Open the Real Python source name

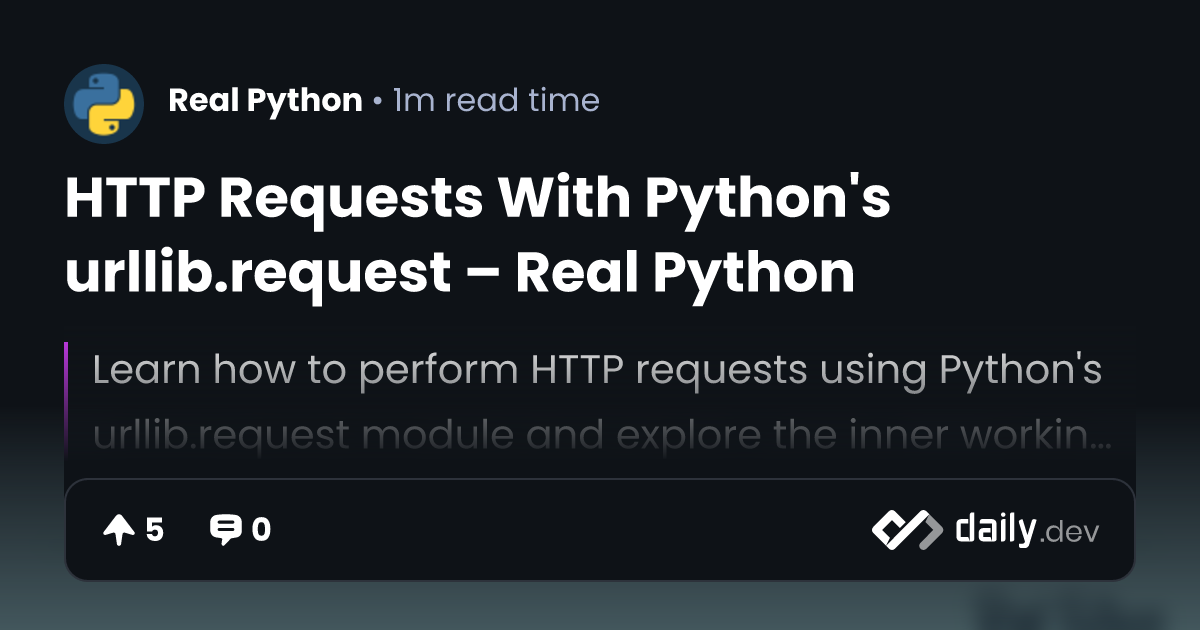click(265, 100)
